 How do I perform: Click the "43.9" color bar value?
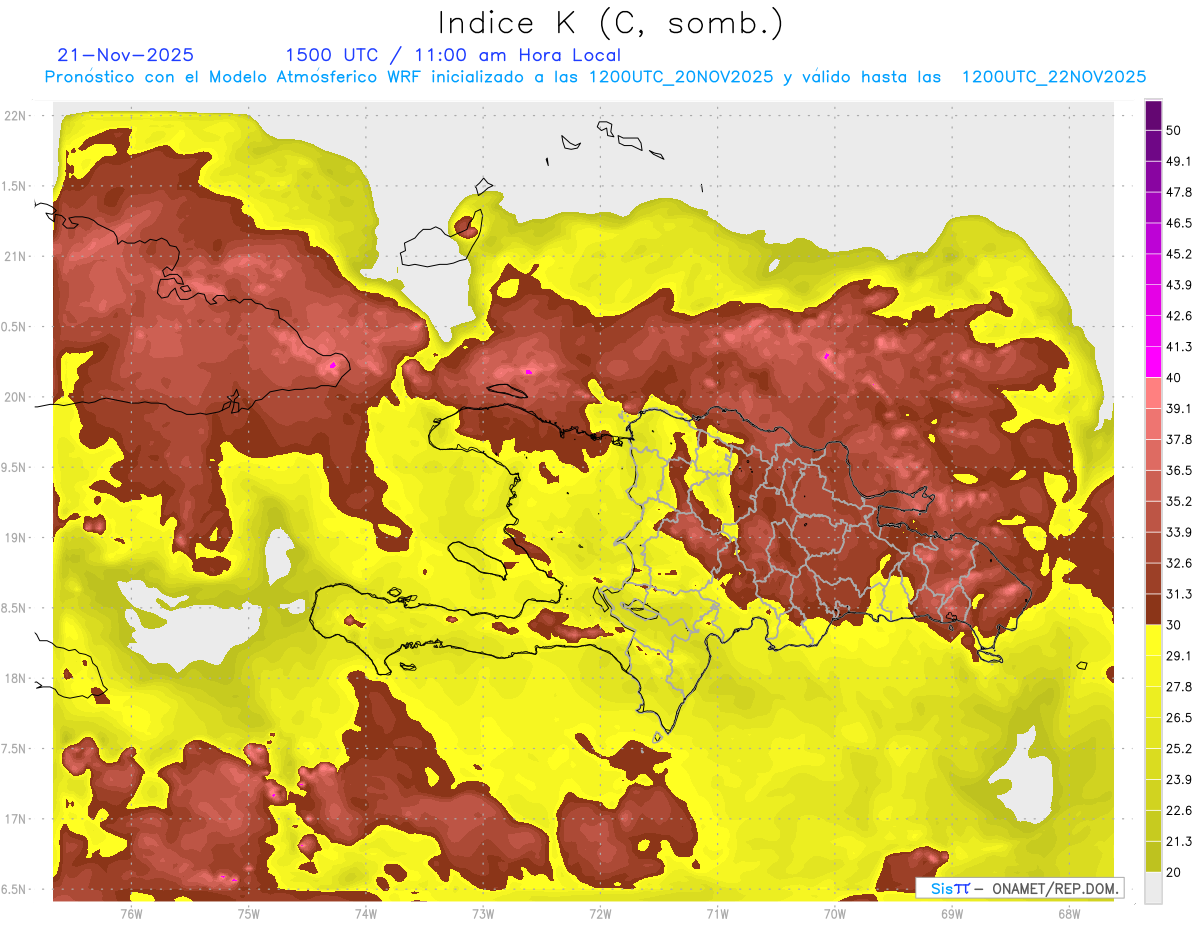1179,286
